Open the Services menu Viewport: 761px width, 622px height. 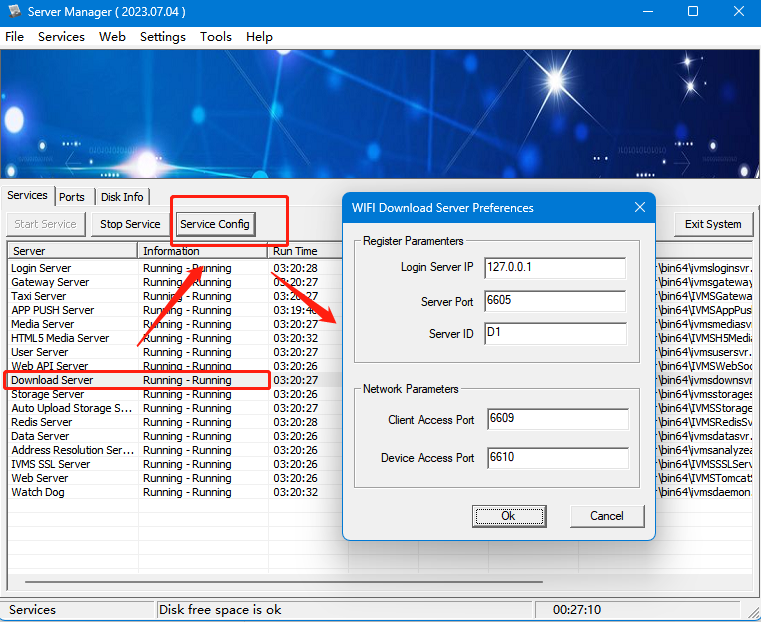61,37
